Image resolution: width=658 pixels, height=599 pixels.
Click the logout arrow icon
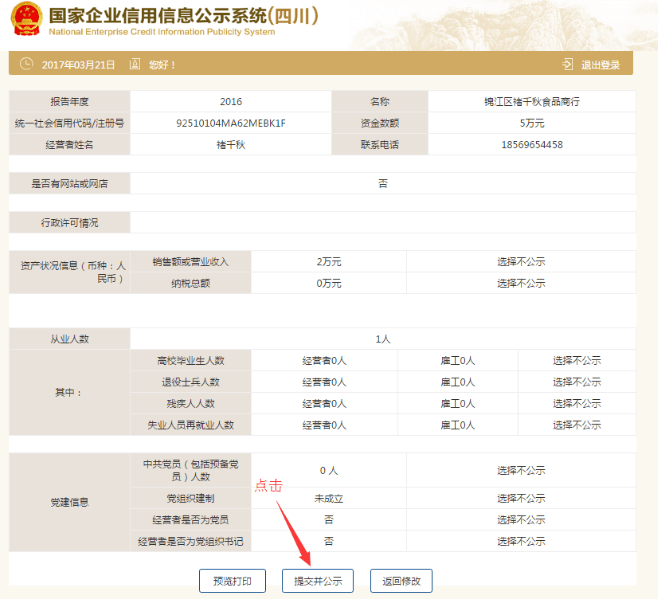point(567,64)
